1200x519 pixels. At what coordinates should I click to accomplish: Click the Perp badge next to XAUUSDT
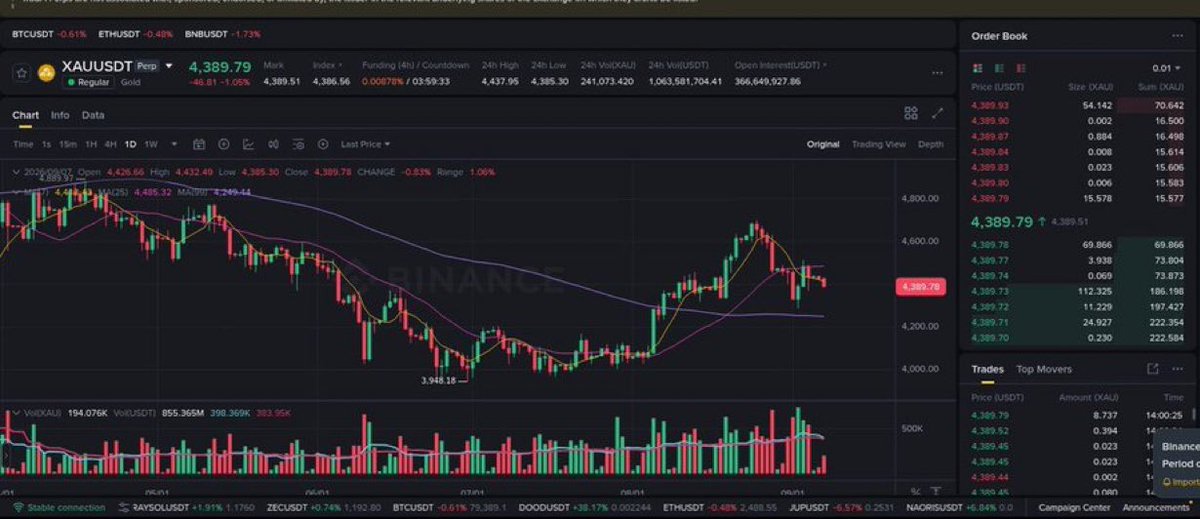[146, 66]
